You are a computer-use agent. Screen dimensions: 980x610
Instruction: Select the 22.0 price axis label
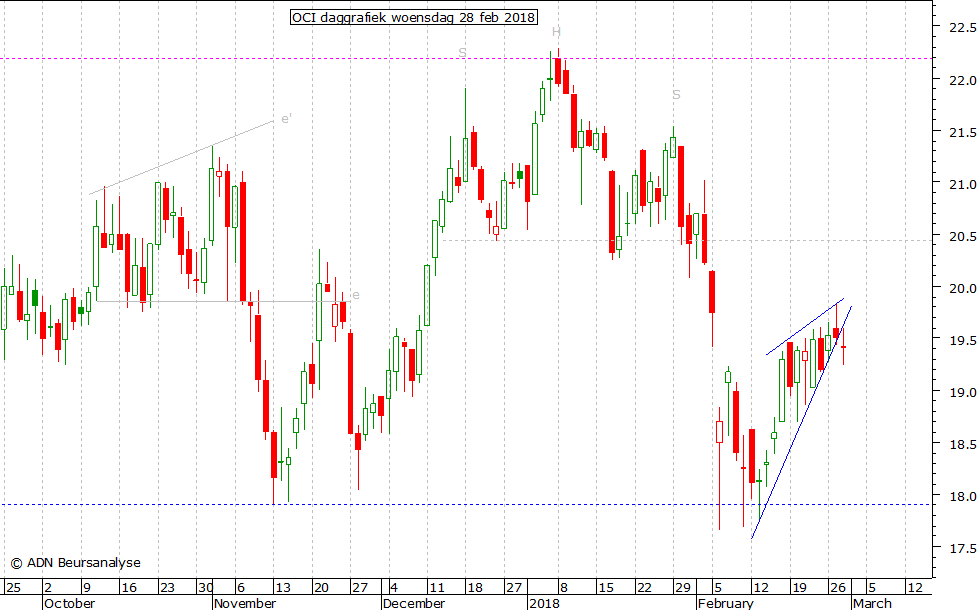962,81
